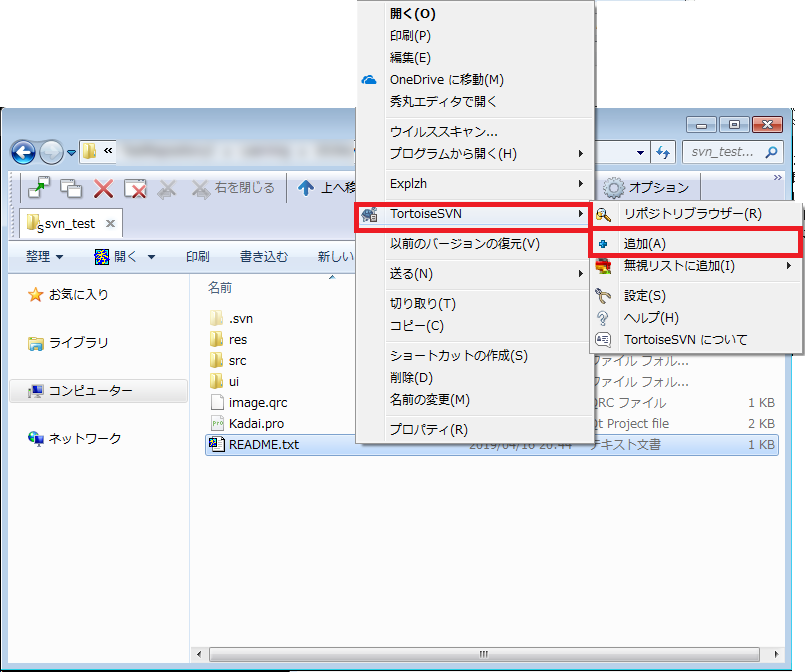Click the blue Back navigation arrow
The width and height of the screenshot is (805, 672).
[24, 152]
